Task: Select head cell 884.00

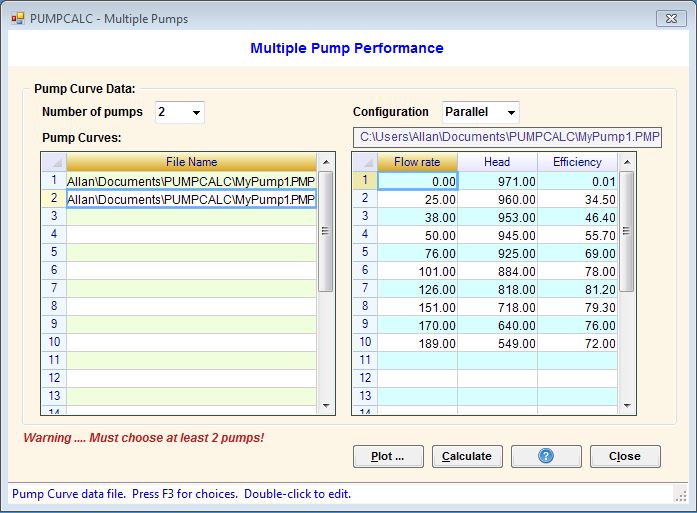Action: (497, 271)
